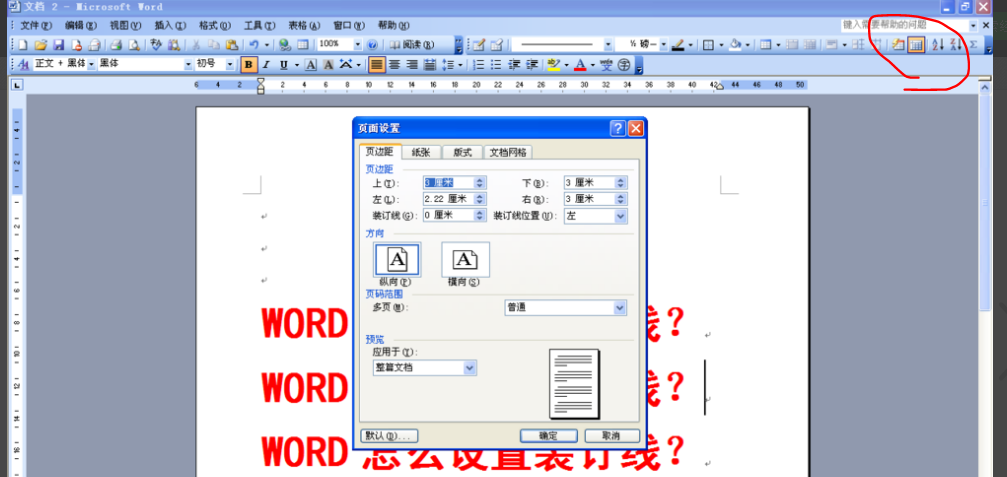Click the Print Preview magnifier icon
The width and height of the screenshot is (1007, 477).
click(x=134, y=45)
